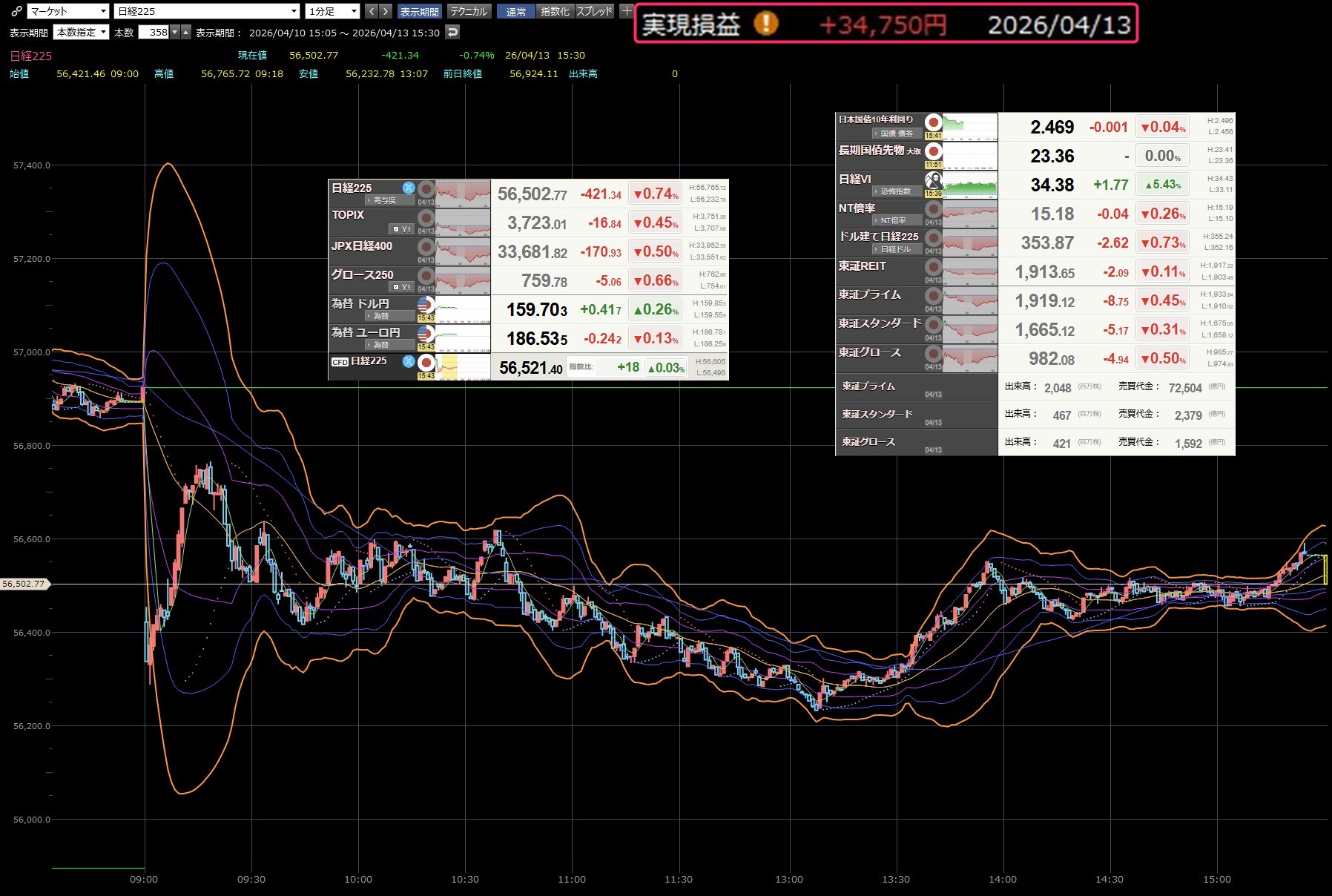This screenshot has height=896, width=1332.
Task: Click the X icon in CFD 日経225 row
Action: click(409, 361)
